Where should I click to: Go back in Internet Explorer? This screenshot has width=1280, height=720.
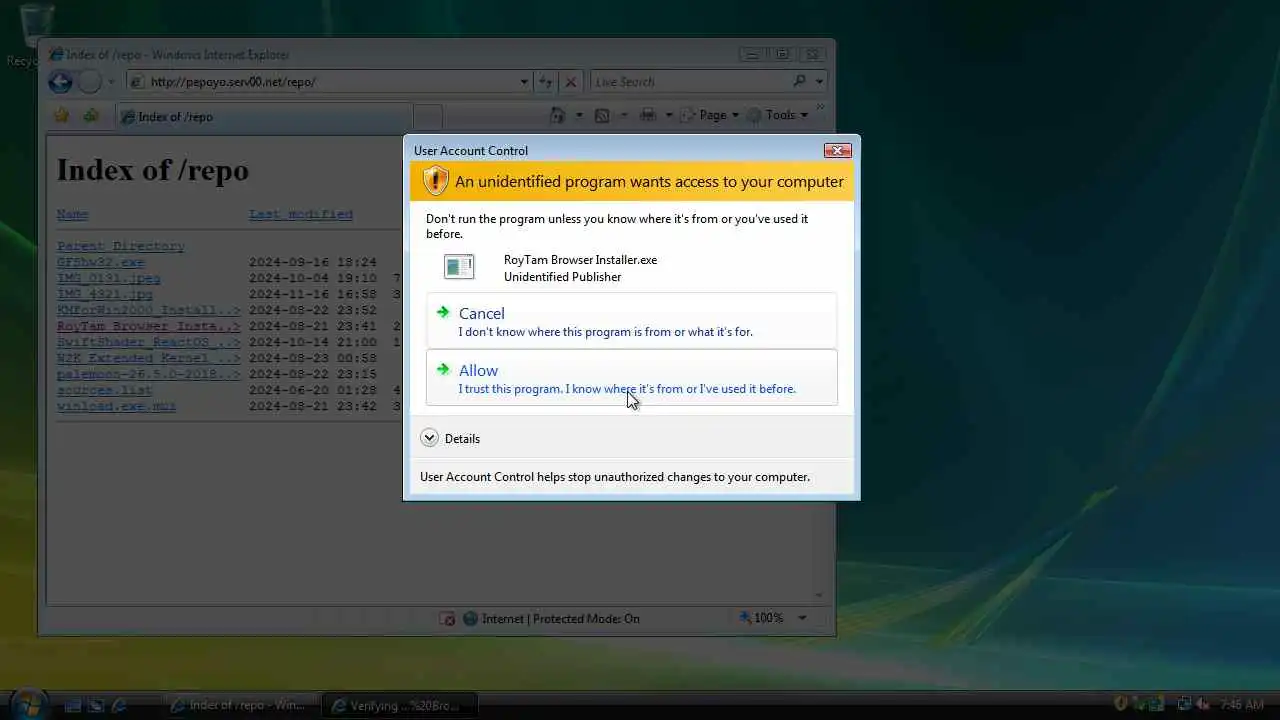60,82
